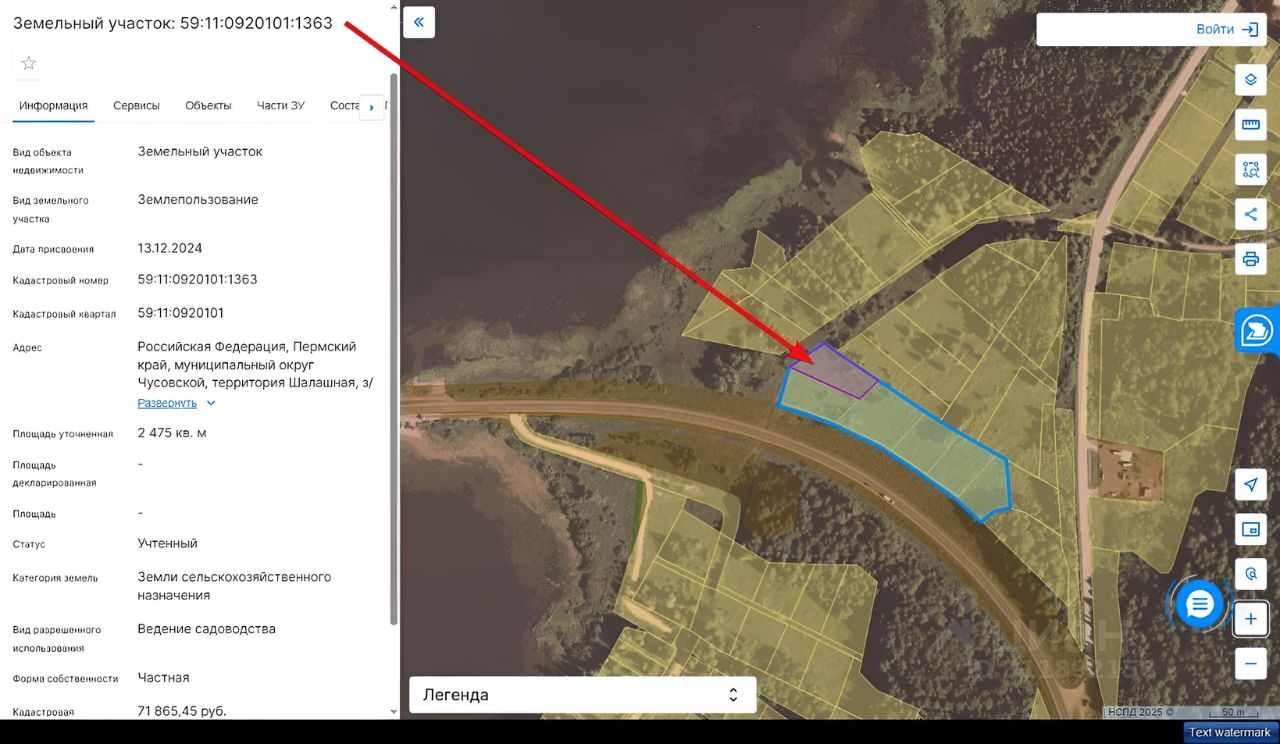Zoom out on the map
This screenshot has width=1280, height=744.
point(1250,663)
